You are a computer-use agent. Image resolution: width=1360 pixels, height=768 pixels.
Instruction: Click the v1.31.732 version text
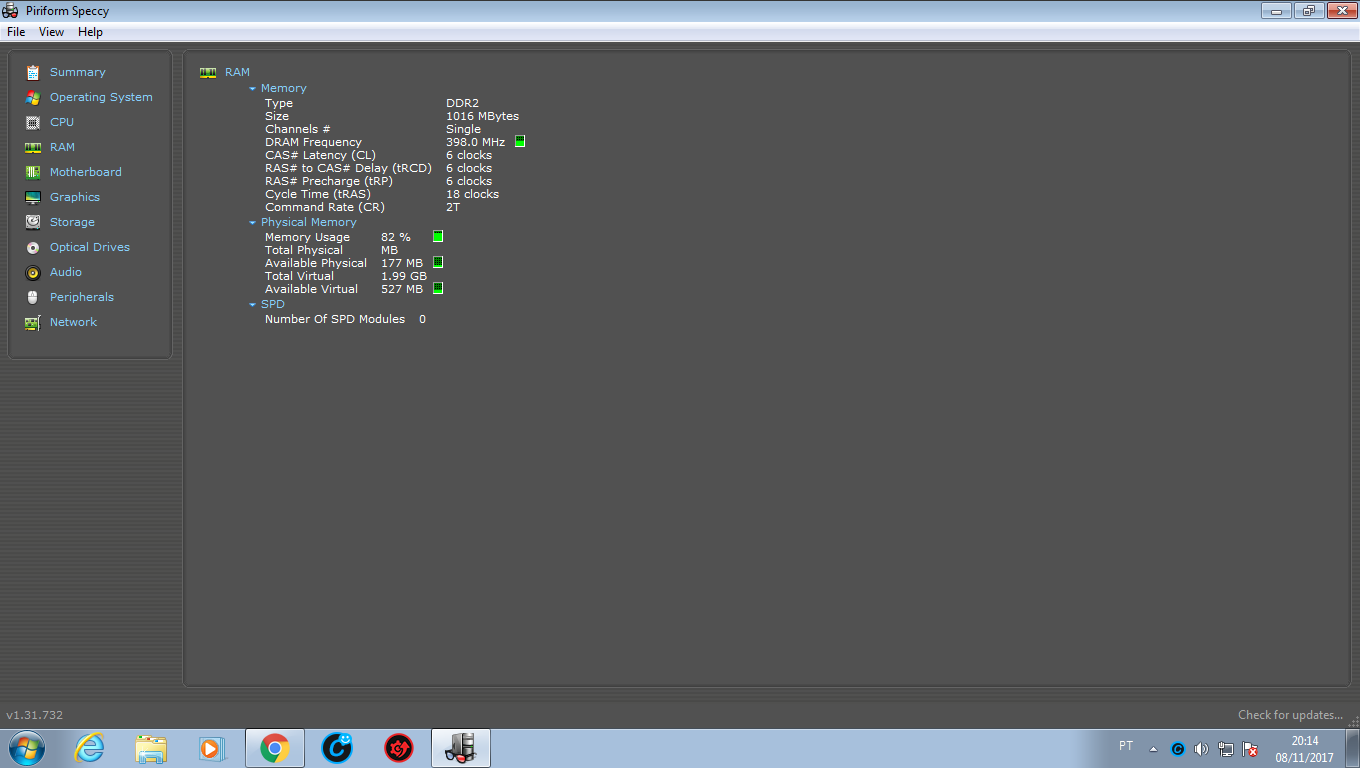tap(35, 715)
